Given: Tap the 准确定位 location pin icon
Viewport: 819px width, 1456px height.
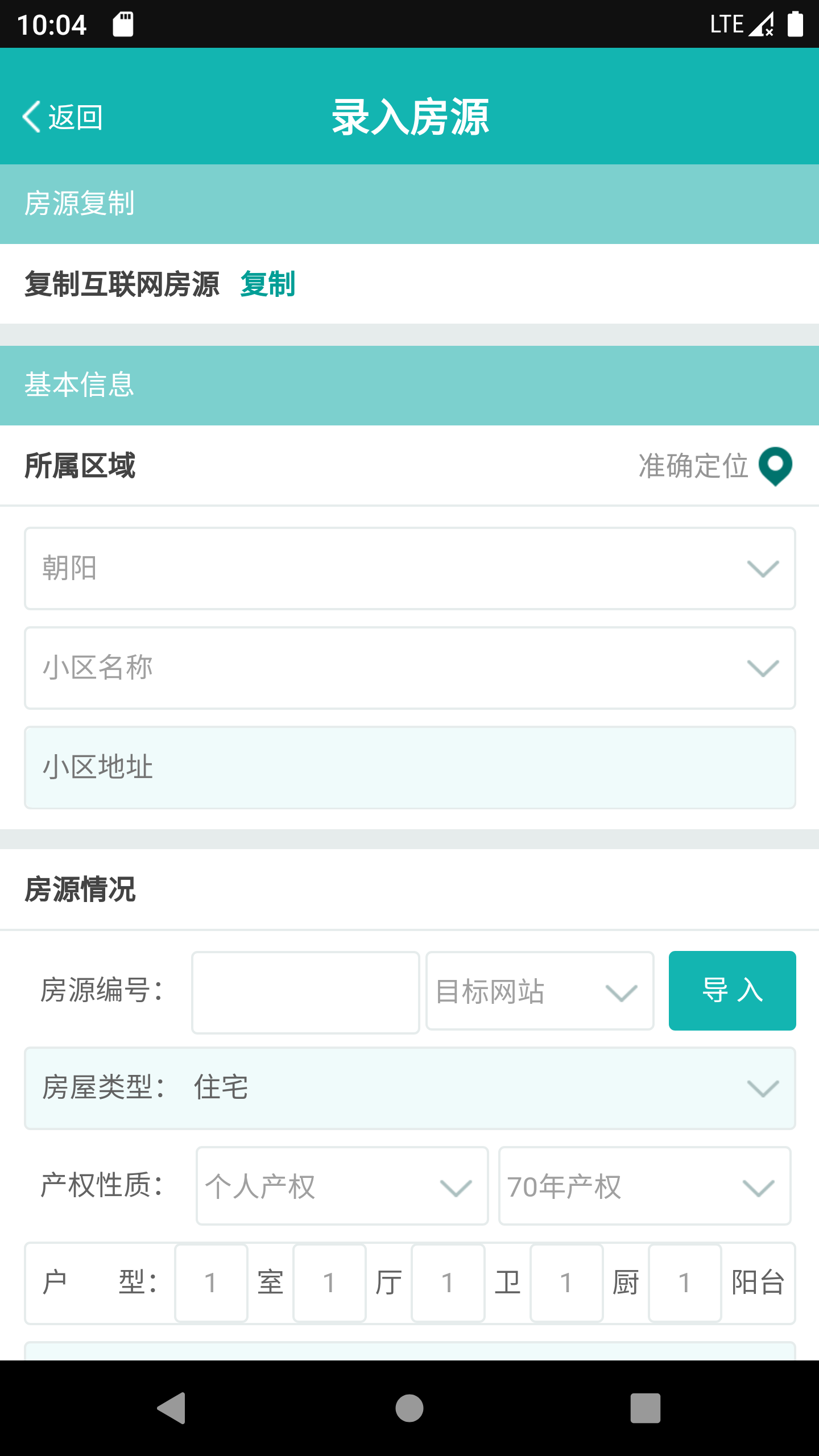Looking at the screenshot, I should [x=775, y=466].
